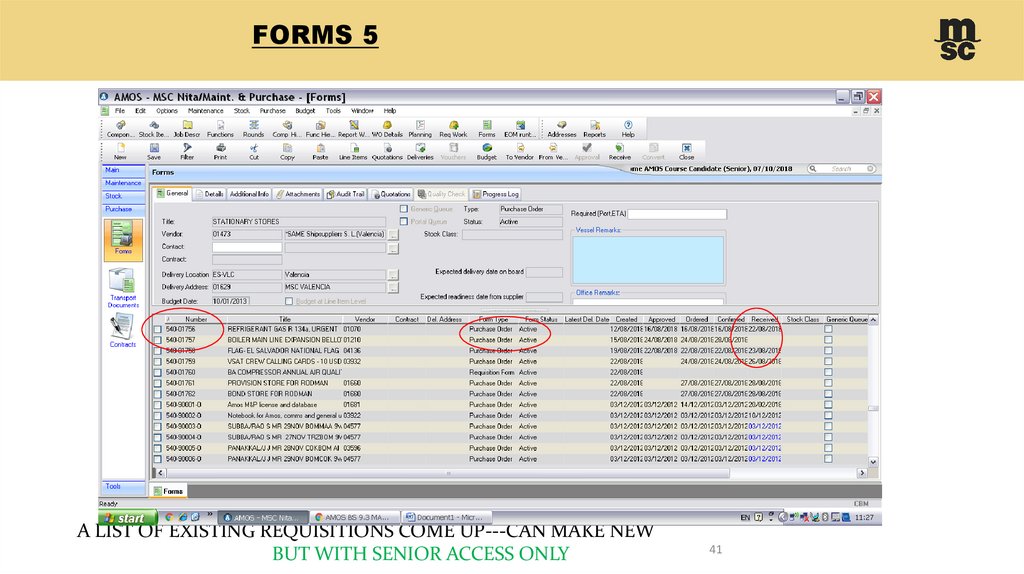Check the row box for form 540-01759
The image size is (1024, 574).
[x=157, y=362]
